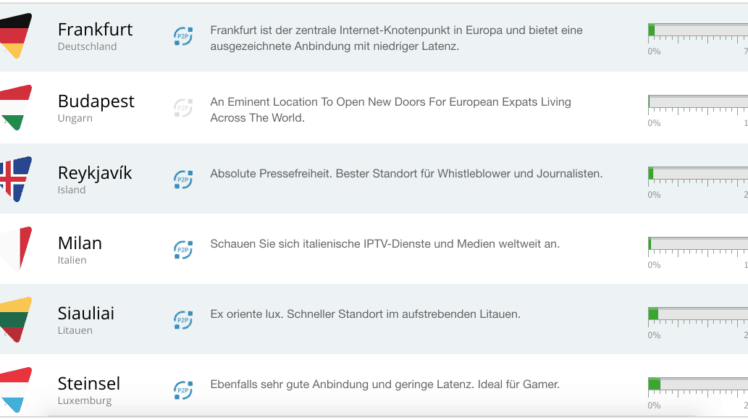Choose the Milan server name
This screenshot has height=420, width=748.
tap(80, 243)
